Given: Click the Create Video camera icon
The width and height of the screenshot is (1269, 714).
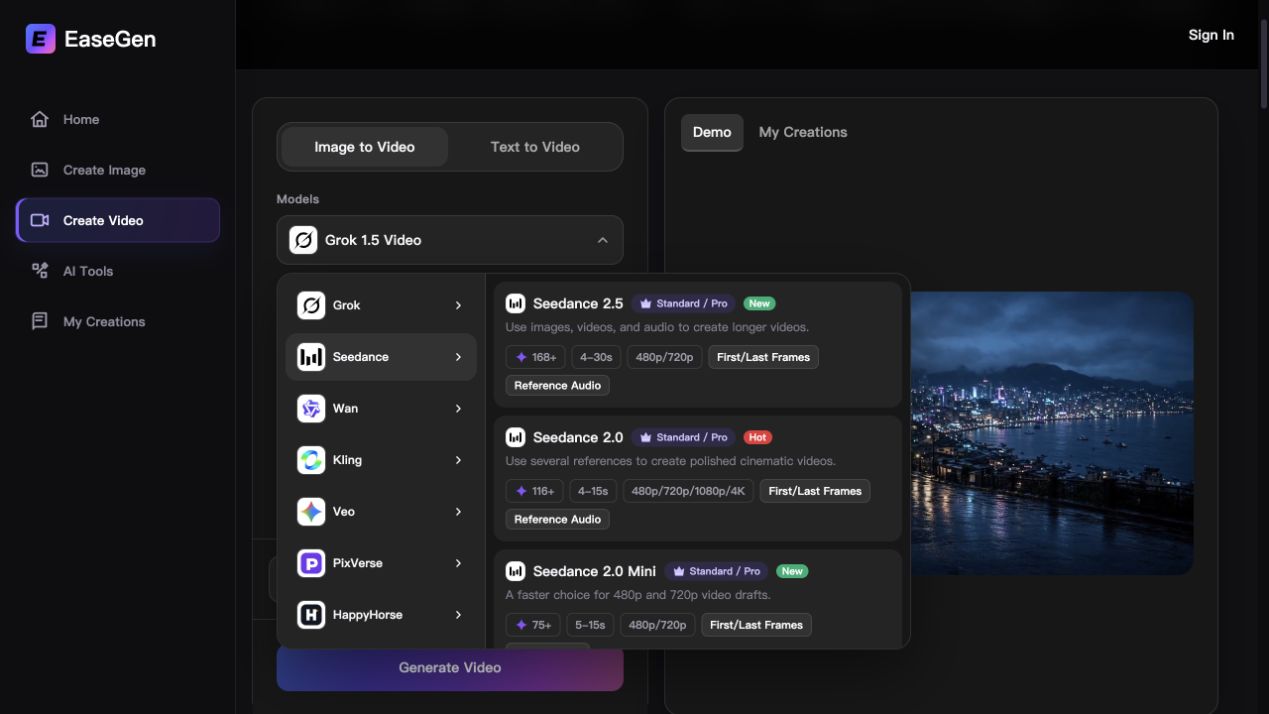Looking at the screenshot, I should (x=40, y=220).
